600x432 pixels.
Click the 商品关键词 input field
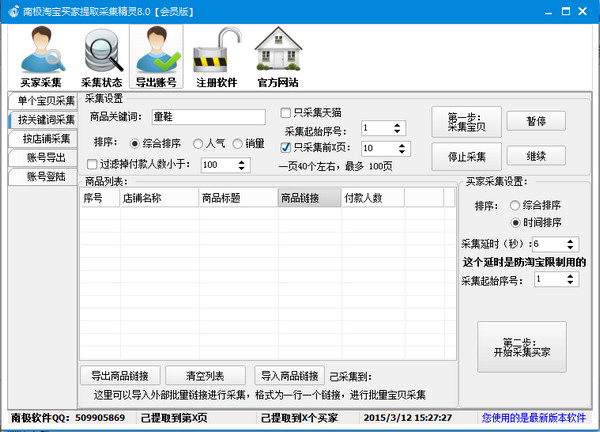[210, 117]
